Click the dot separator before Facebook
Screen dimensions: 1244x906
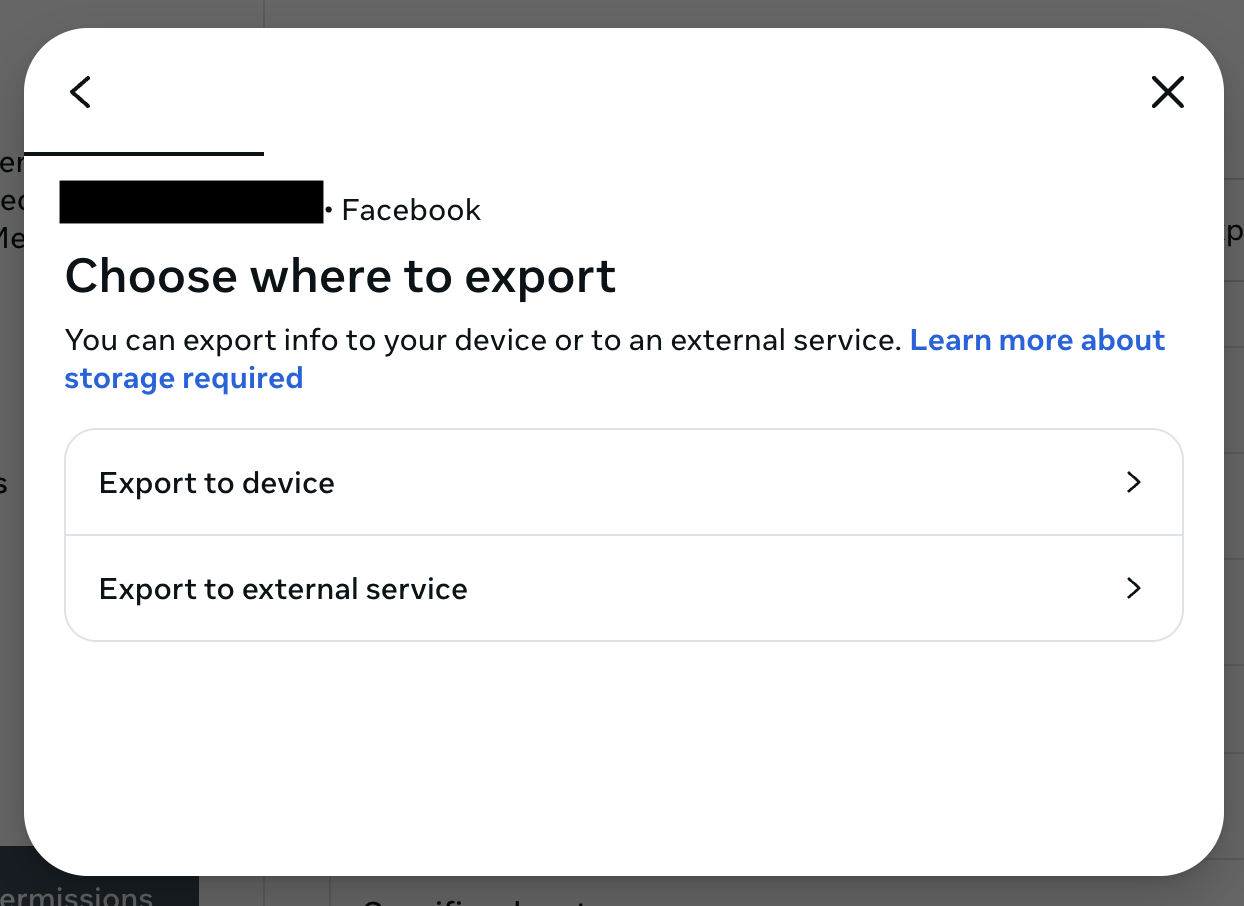[x=329, y=210]
